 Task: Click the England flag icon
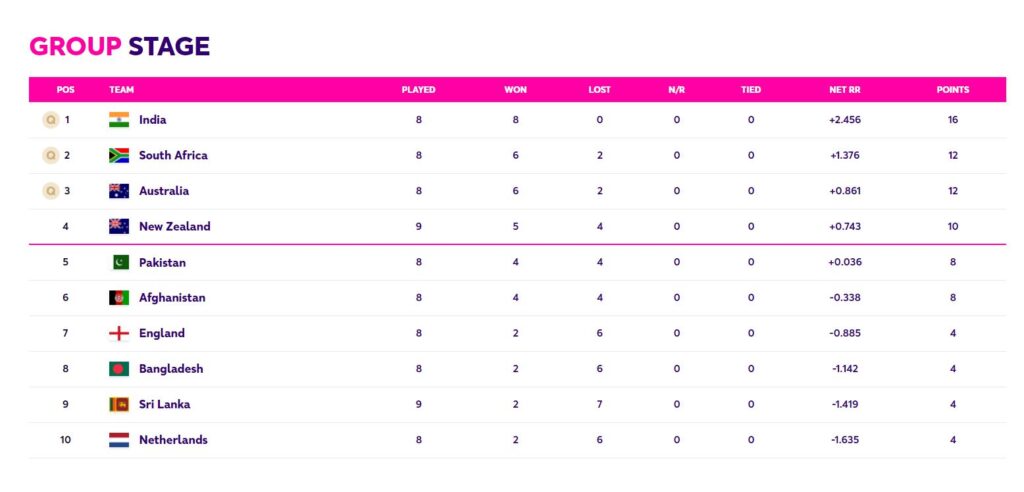(119, 334)
